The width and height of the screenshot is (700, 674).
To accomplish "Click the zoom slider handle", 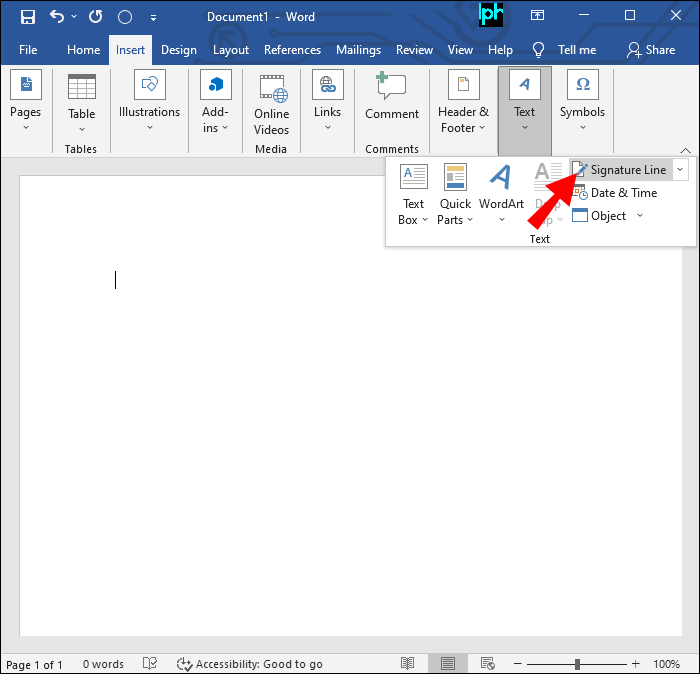I will (x=577, y=664).
